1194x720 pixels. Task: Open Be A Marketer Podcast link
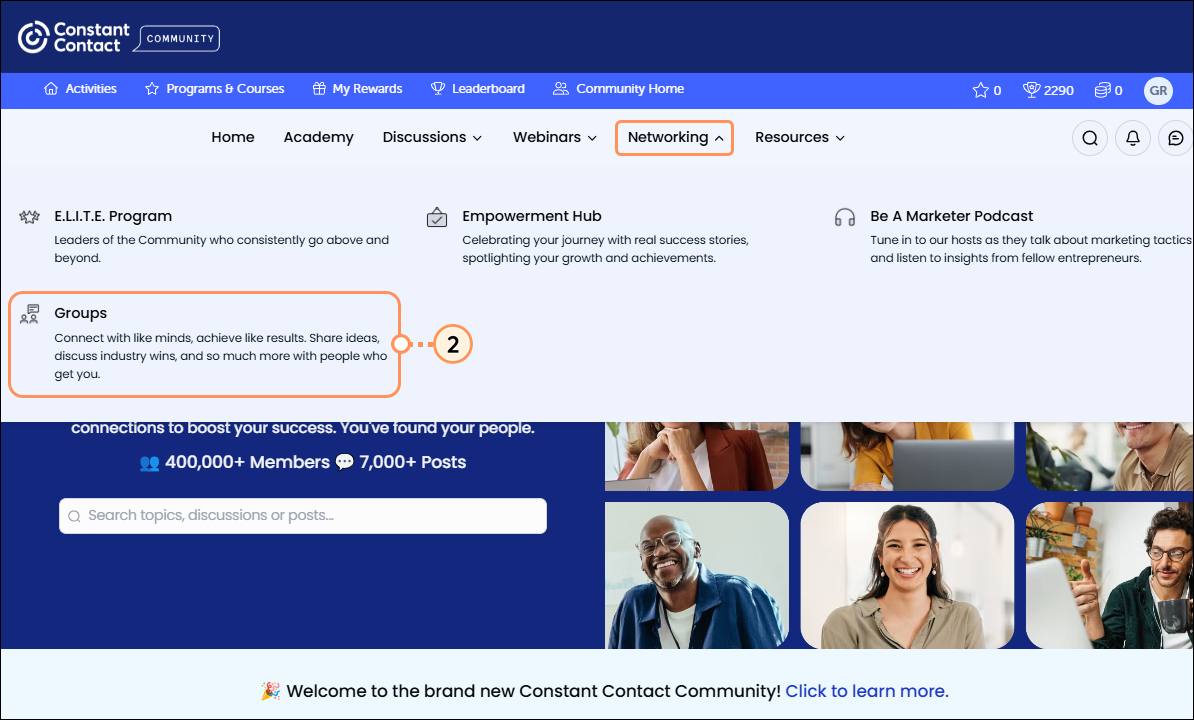click(x=951, y=216)
